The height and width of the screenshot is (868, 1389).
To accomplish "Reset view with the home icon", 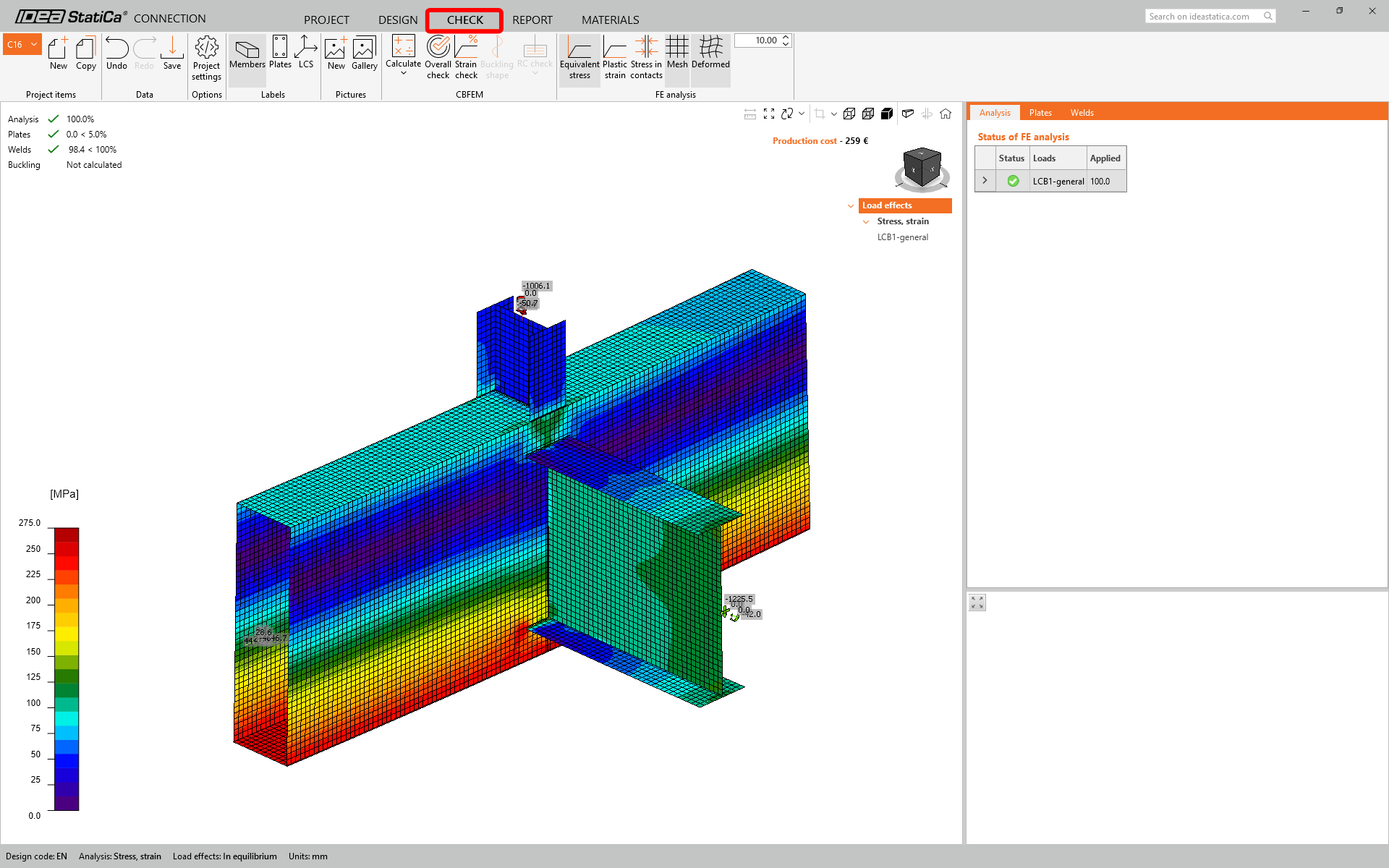I will pyautogui.click(x=946, y=114).
